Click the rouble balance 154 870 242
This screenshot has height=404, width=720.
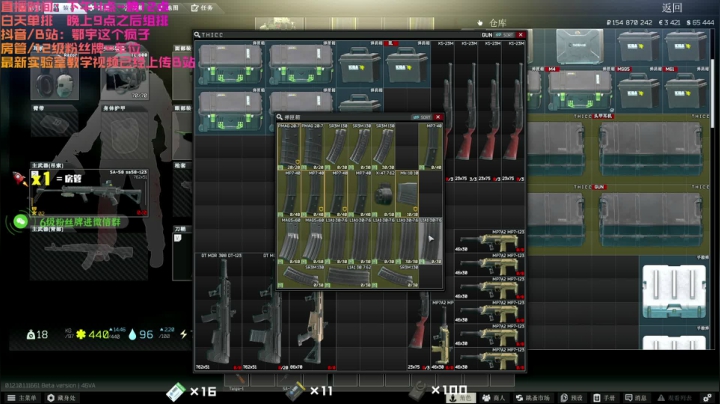629,22
